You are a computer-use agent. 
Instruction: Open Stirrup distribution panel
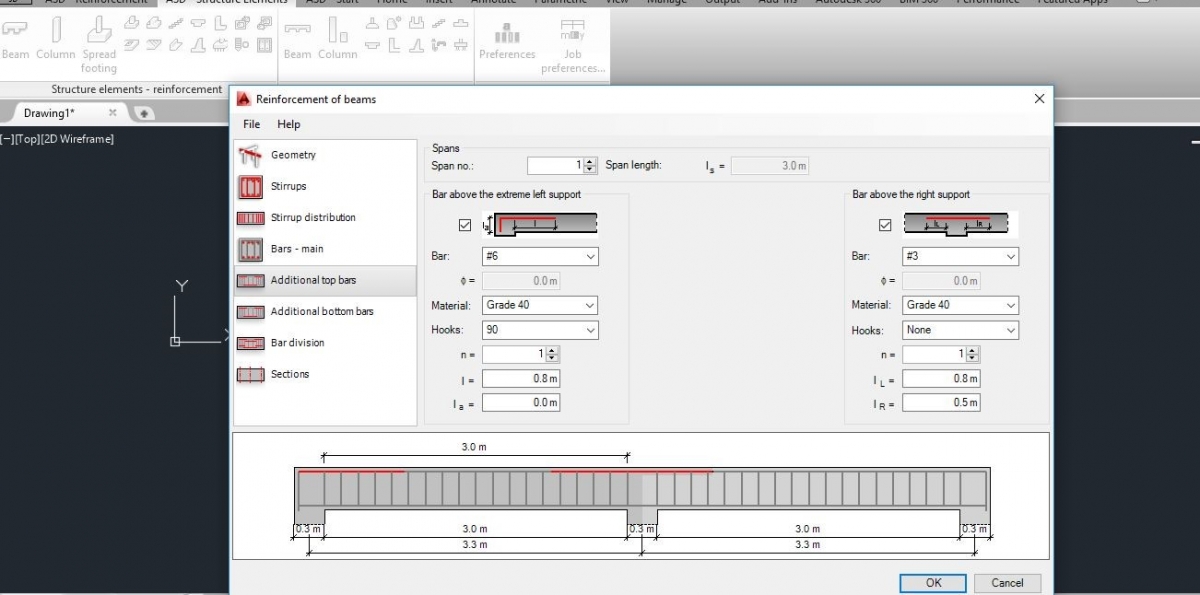[x=250, y=218]
